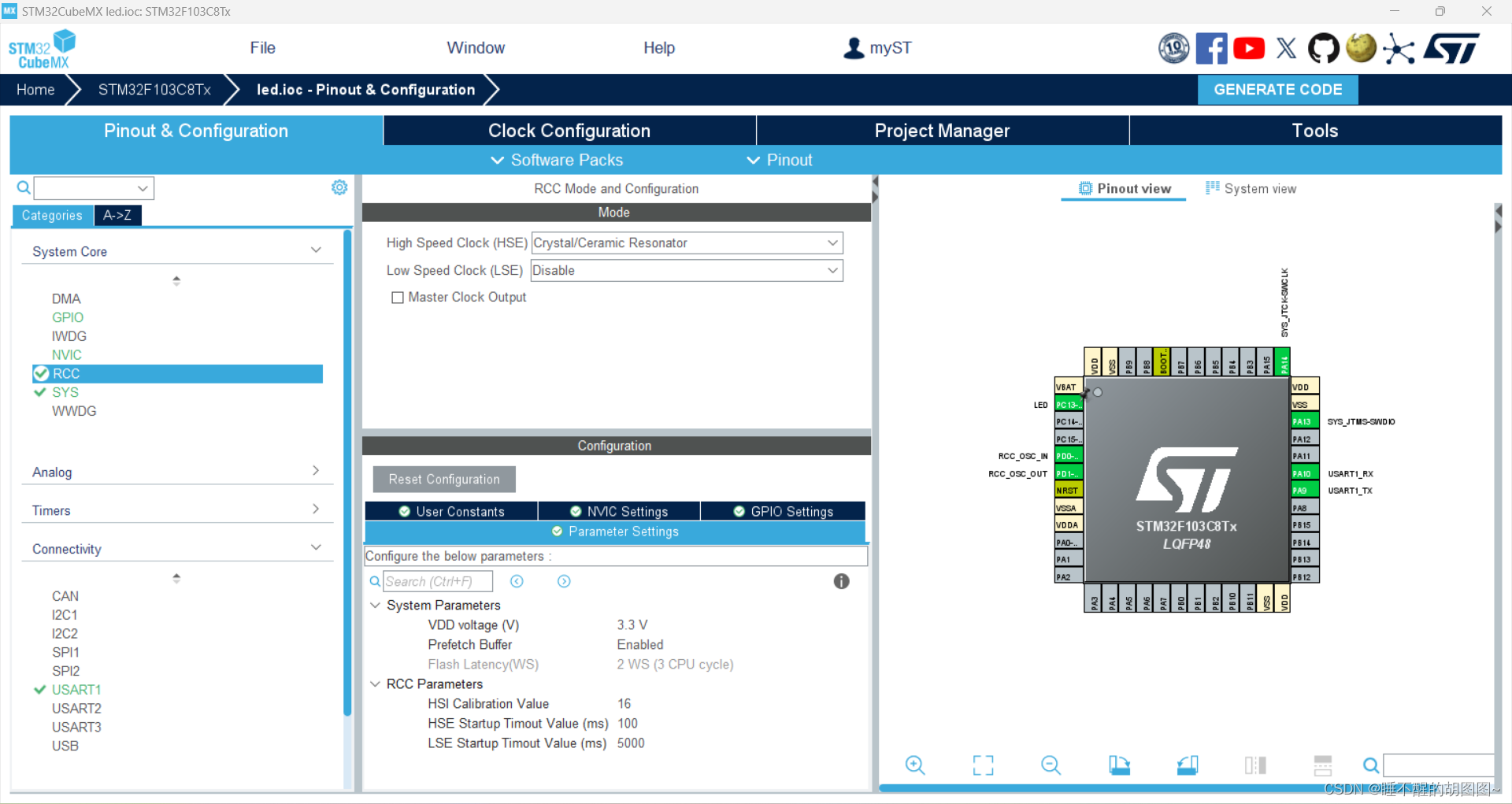
Task: Select GPIO in the System Core list
Action: click(68, 317)
